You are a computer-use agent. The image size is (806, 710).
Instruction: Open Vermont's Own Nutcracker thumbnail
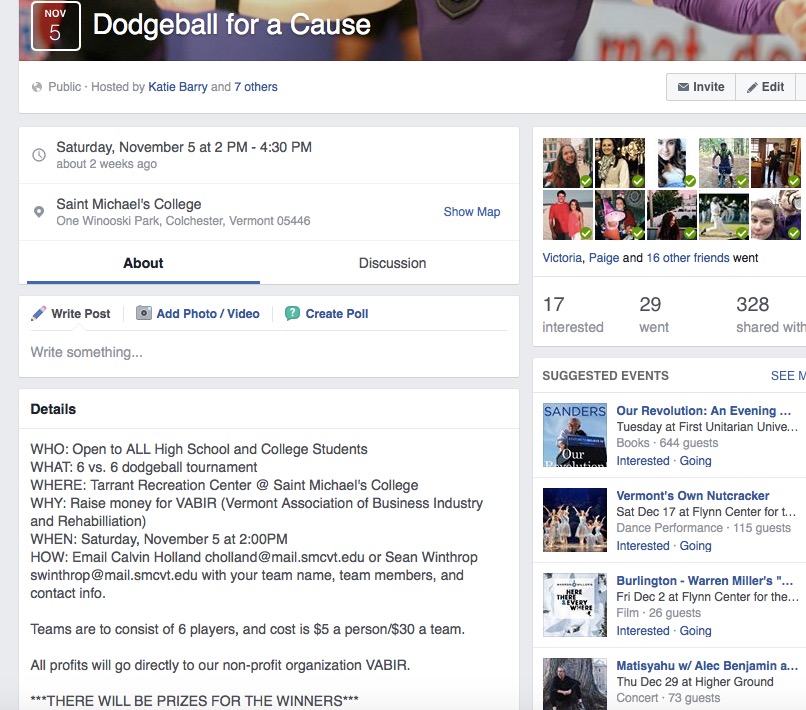pyautogui.click(x=575, y=520)
